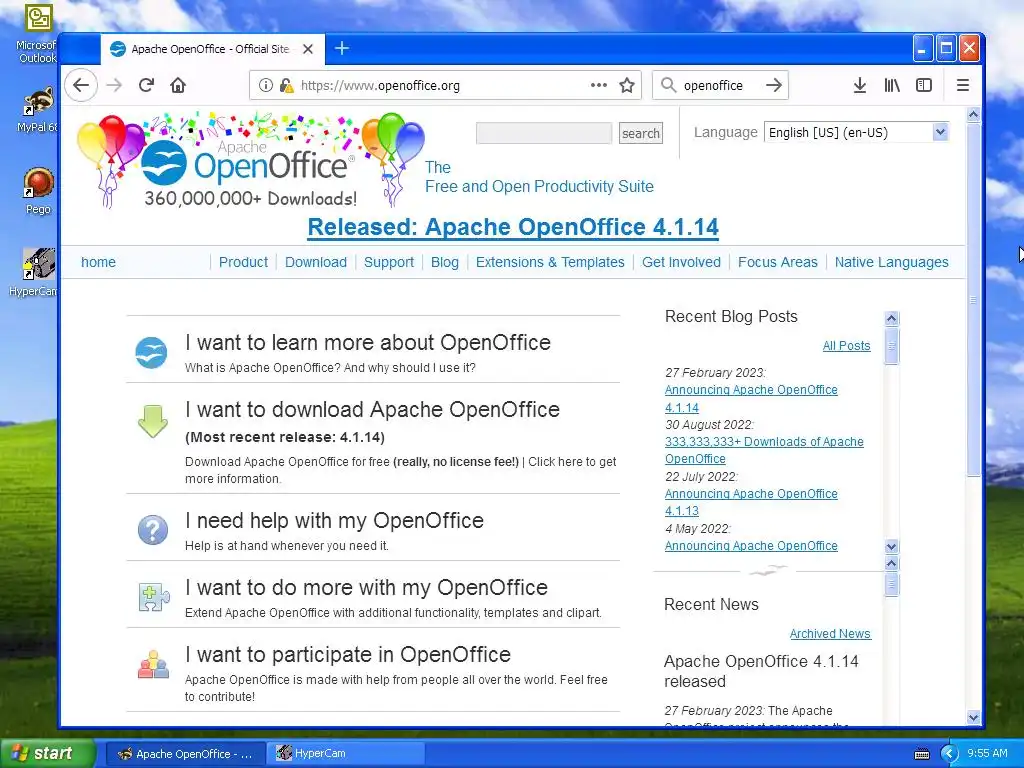Open the Download nav item
The width and height of the screenshot is (1024, 768).
315,262
